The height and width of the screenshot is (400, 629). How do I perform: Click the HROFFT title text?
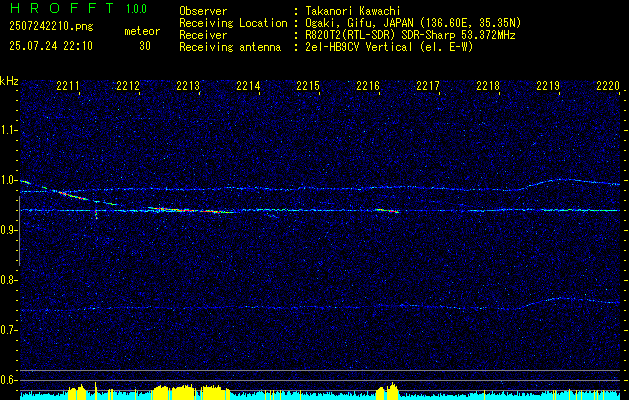62,8
